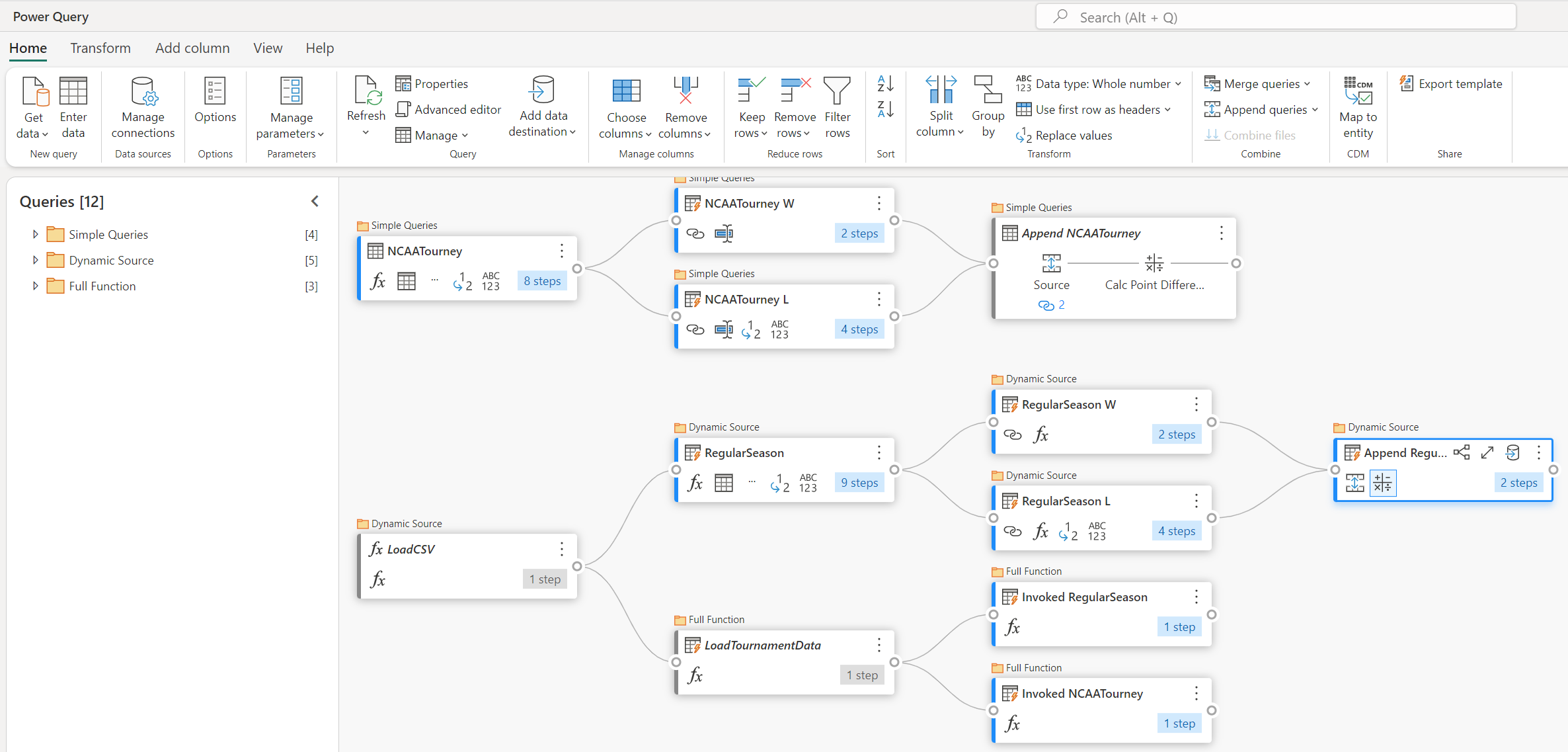Click 8 steps on NCAATourney node
The height and width of the screenshot is (752, 1568).
pyautogui.click(x=542, y=280)
